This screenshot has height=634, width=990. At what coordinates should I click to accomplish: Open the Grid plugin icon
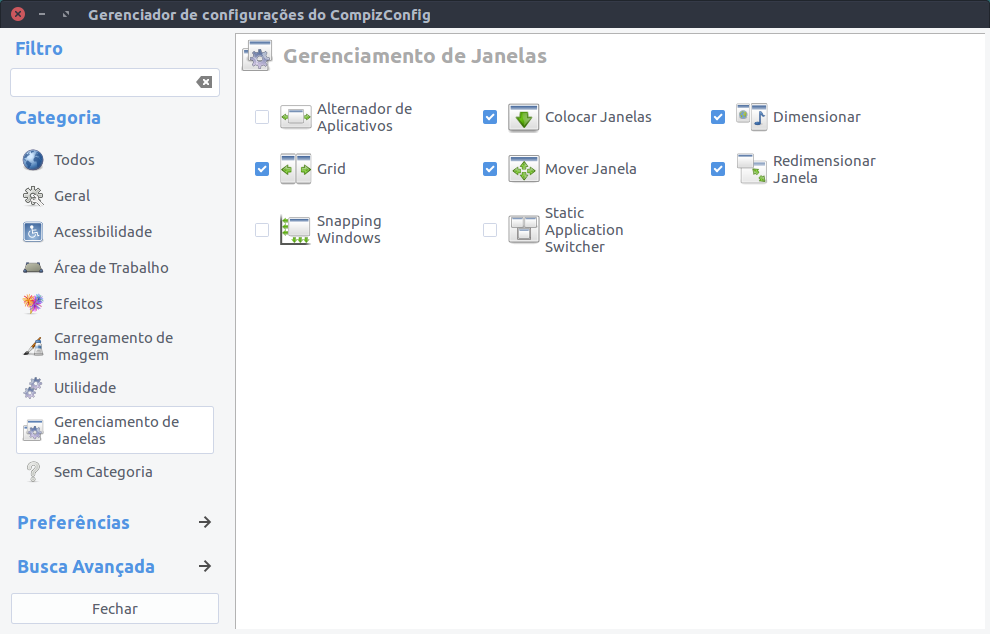coord(295,169)
